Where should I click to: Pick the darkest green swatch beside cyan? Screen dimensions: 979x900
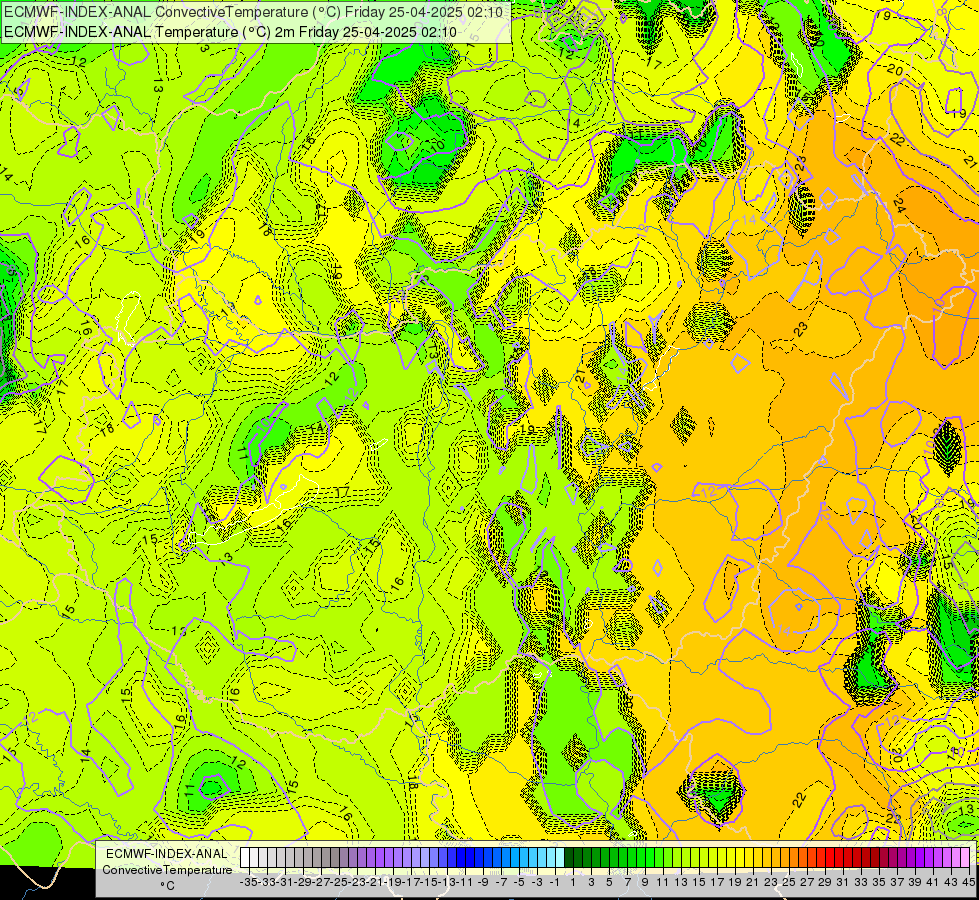569,858
